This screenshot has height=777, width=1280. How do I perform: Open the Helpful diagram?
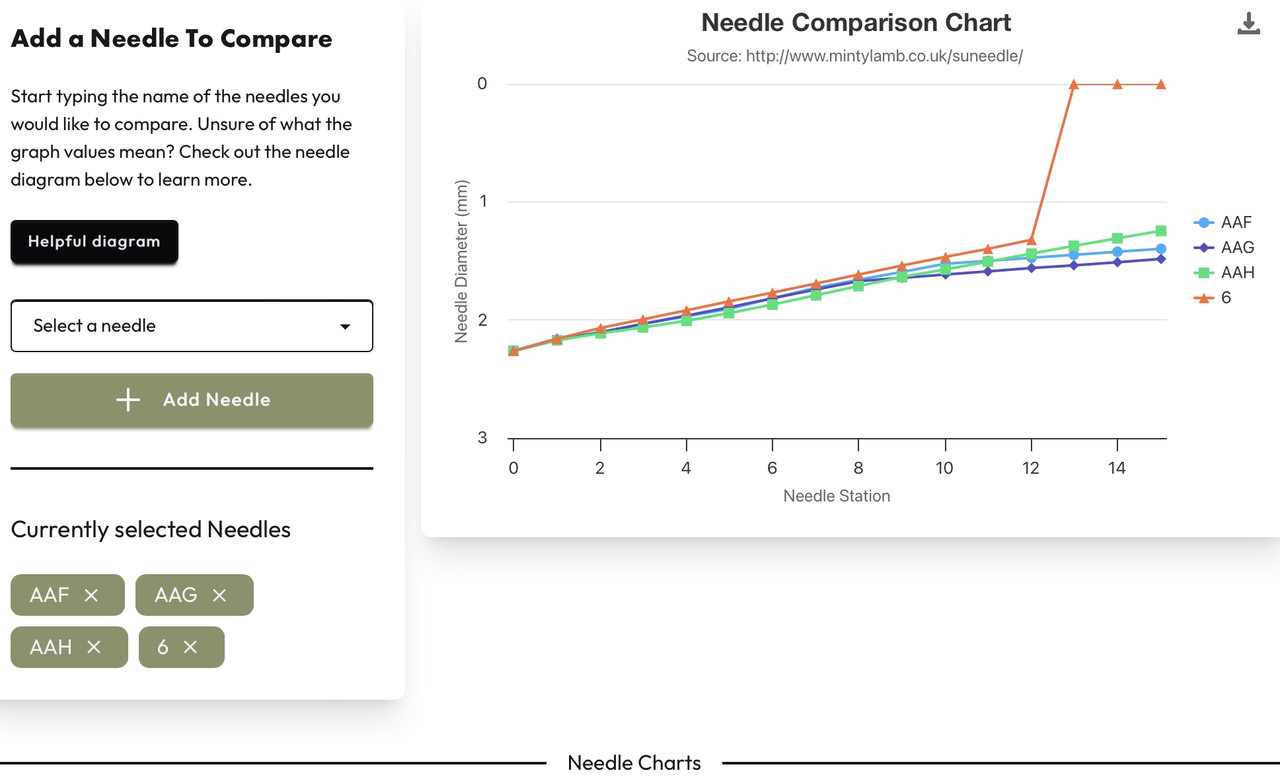(94, 242)
